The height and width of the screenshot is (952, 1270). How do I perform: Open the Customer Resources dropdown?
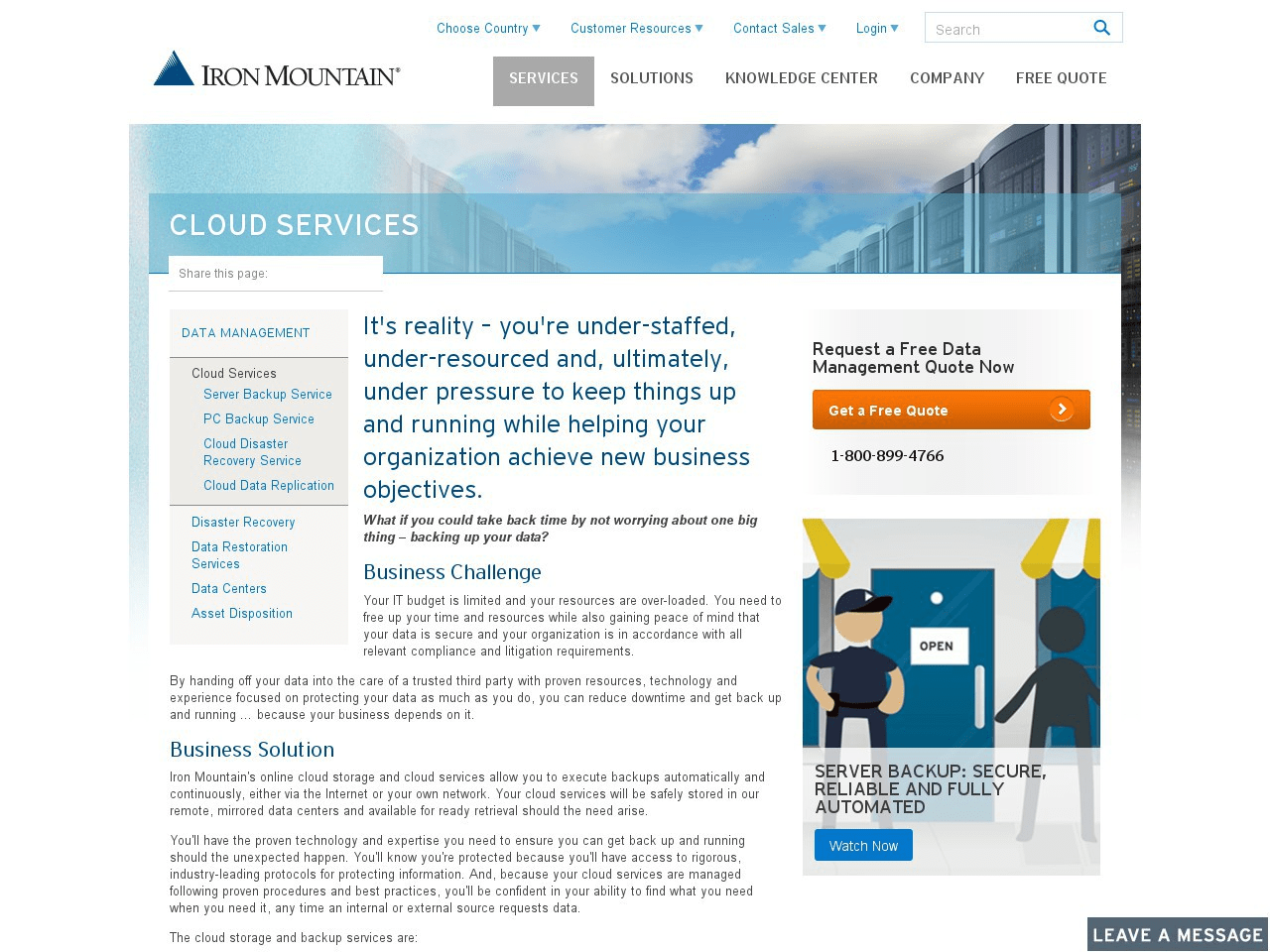click(x=636, y=28)
